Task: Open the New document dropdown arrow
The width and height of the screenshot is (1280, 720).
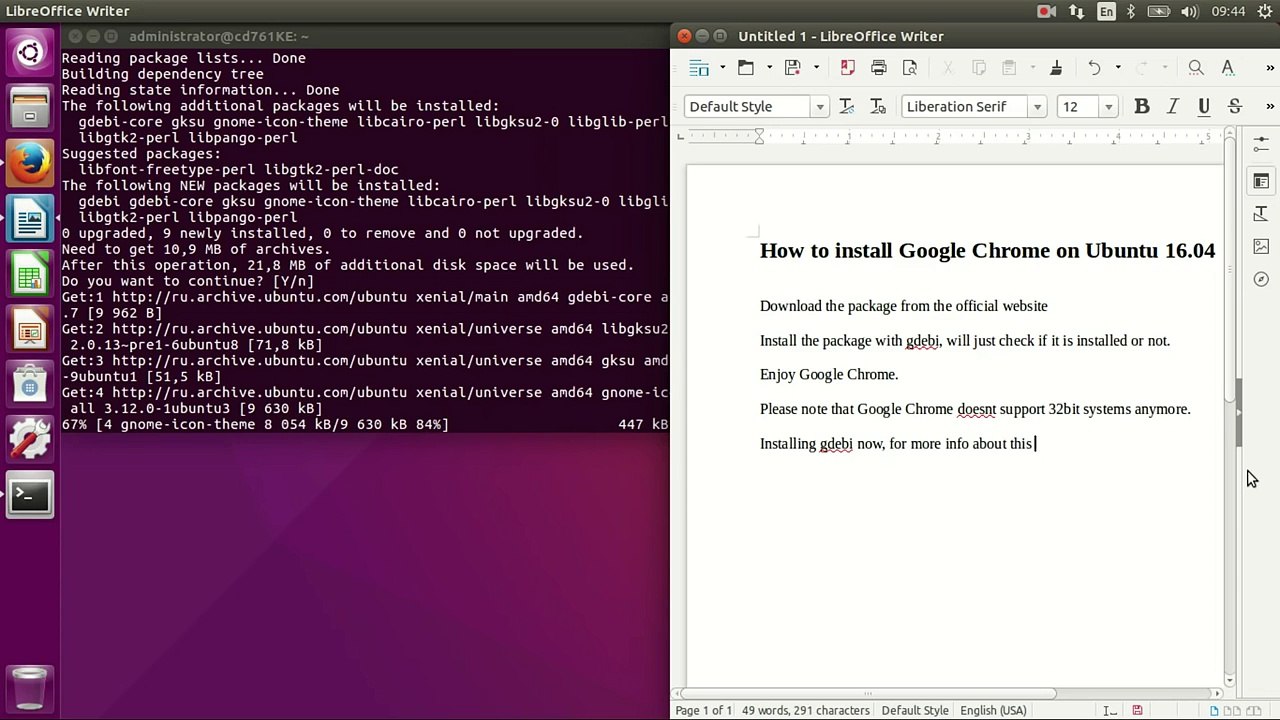Action: tap(722, 68)
